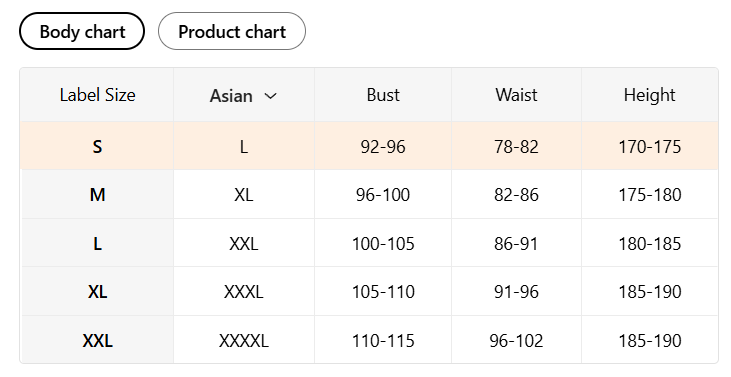Click the Waist column header

tap(516, 95)
